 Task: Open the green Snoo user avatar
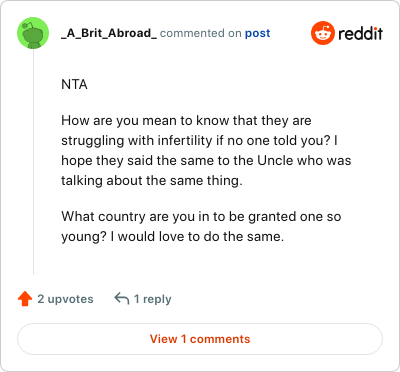coord(33,33)
